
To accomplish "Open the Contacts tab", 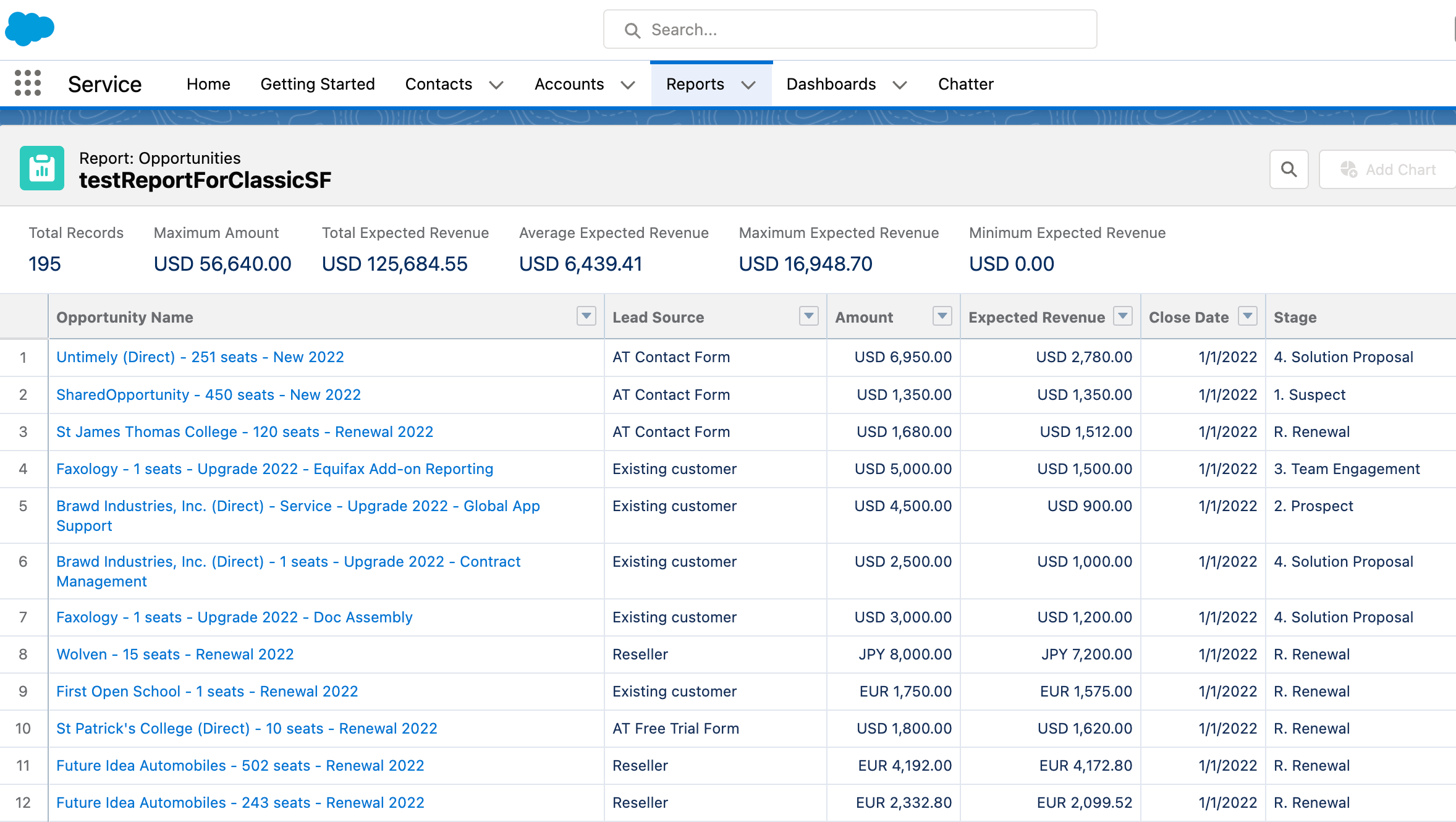I will point(438,84).
